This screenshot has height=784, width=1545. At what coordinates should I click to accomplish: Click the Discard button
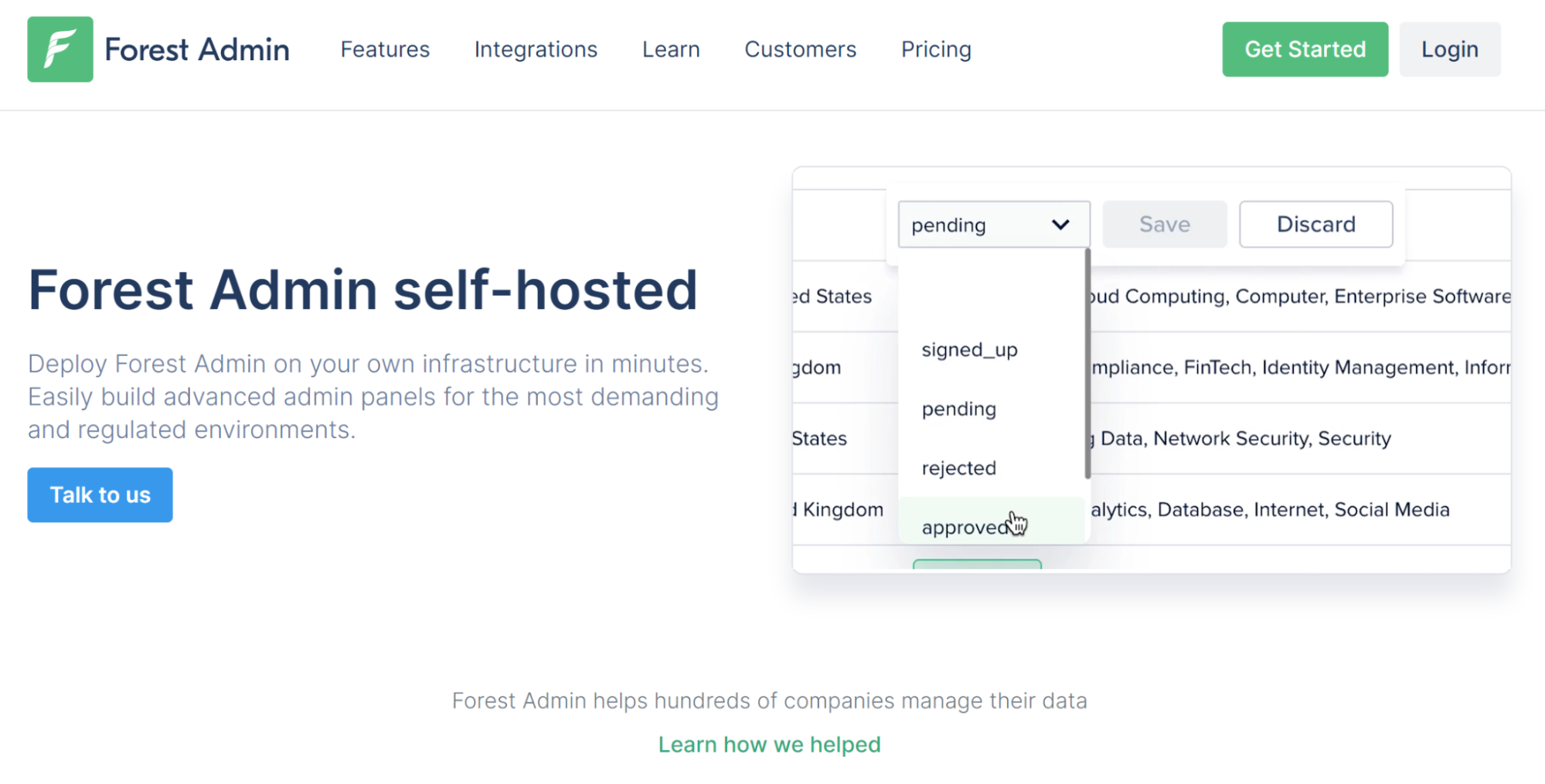(x=1315, y=224)
